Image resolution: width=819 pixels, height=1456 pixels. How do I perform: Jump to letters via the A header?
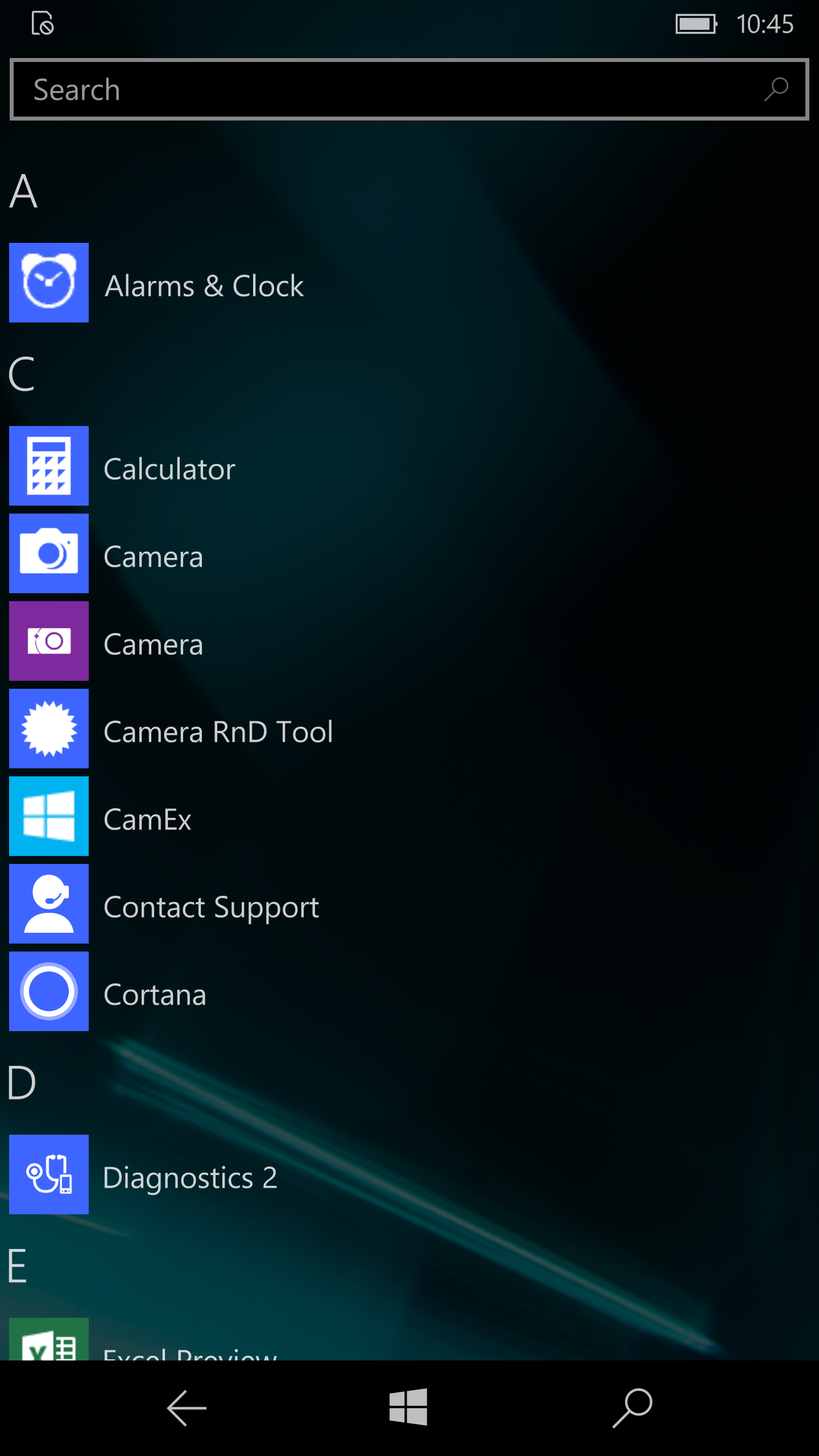23,192
